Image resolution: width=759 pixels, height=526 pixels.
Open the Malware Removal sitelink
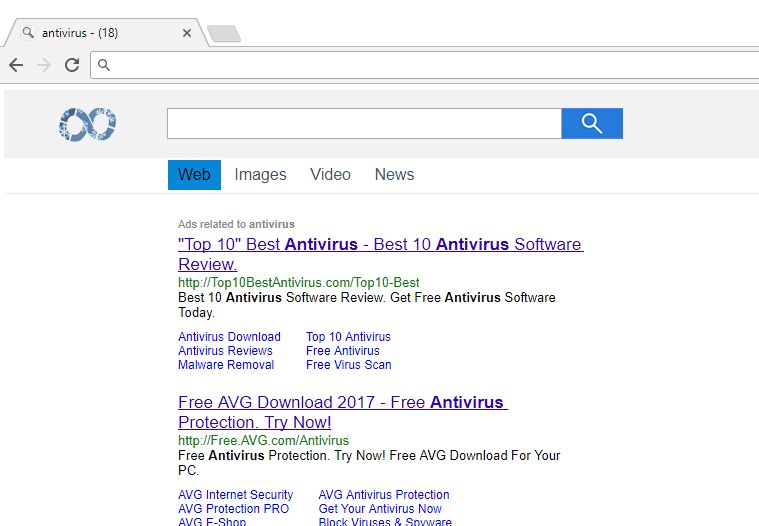tap(226, 365)
